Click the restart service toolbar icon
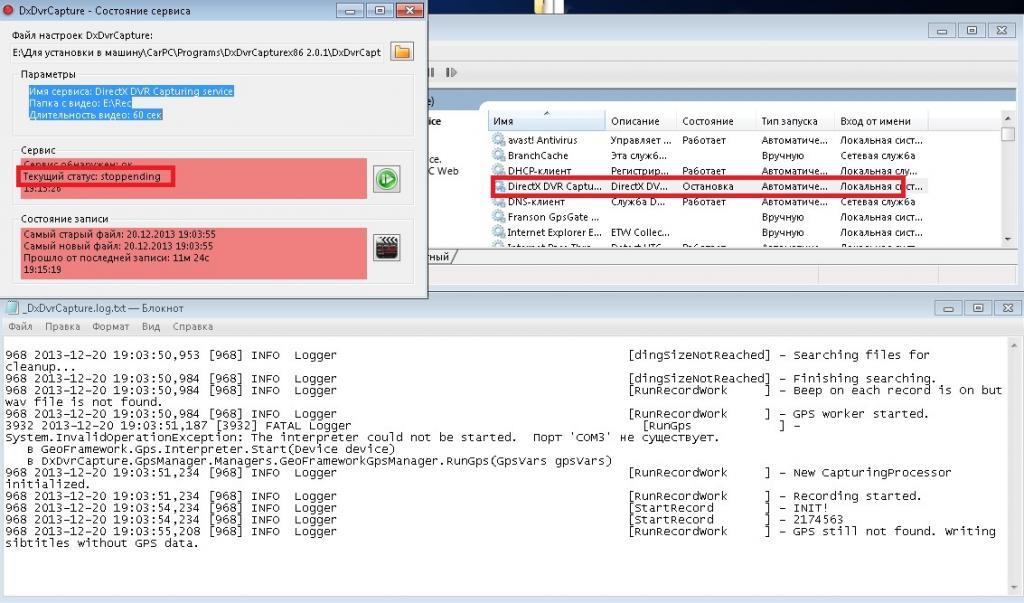Viewport: 1024px width, 603px height. click(x=452, y=73)
